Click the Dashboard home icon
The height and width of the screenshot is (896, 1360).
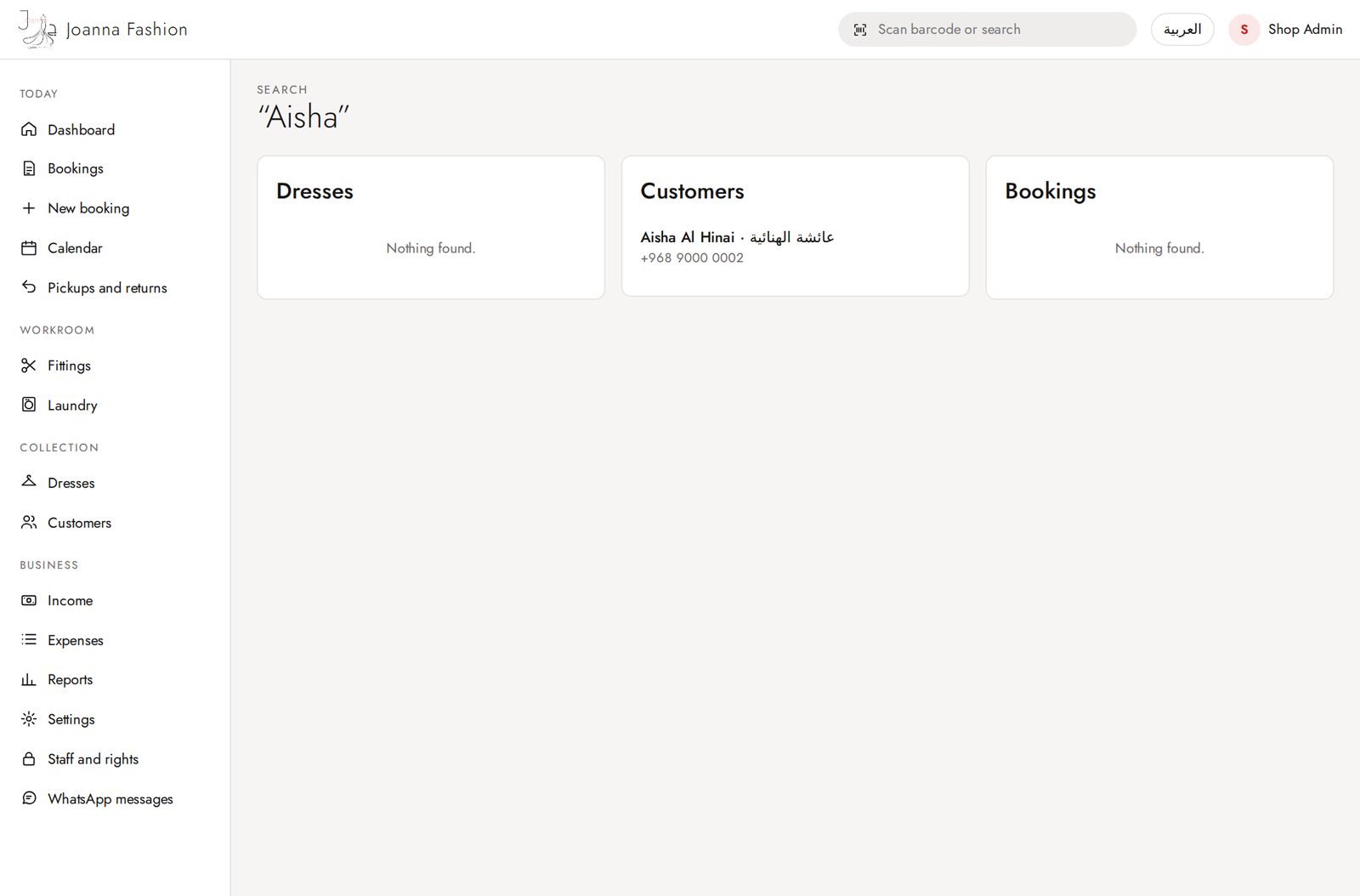(x=29, y=129)
